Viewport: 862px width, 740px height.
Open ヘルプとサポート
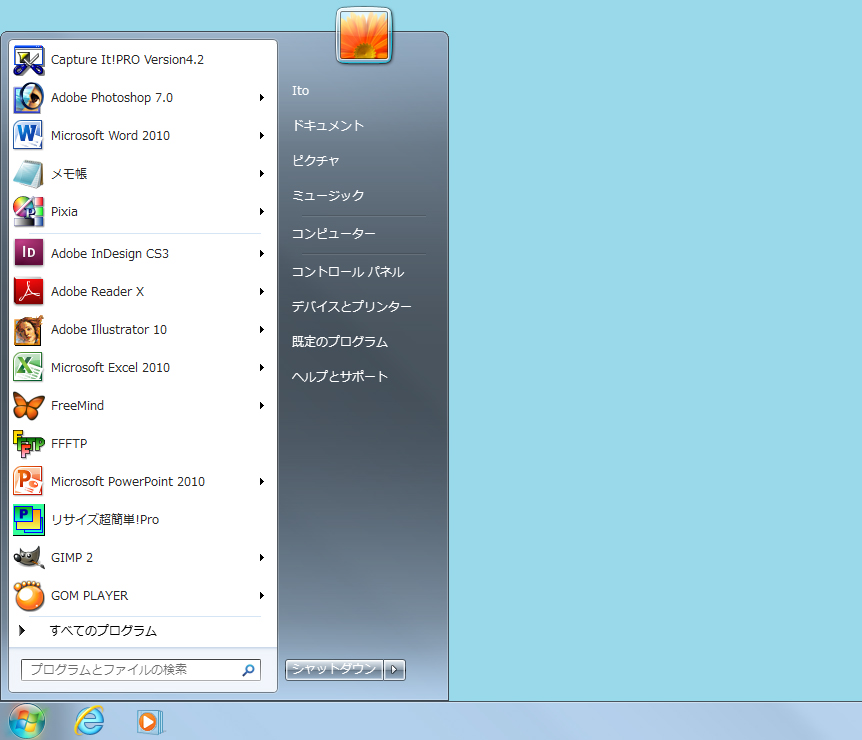pos(340,377)
